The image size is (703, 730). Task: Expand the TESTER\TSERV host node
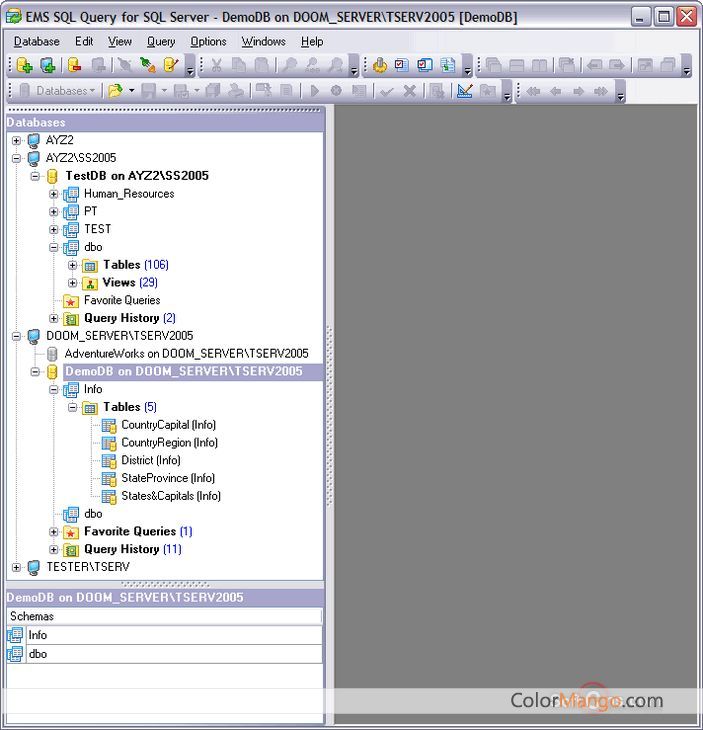(x=16, y=568)
